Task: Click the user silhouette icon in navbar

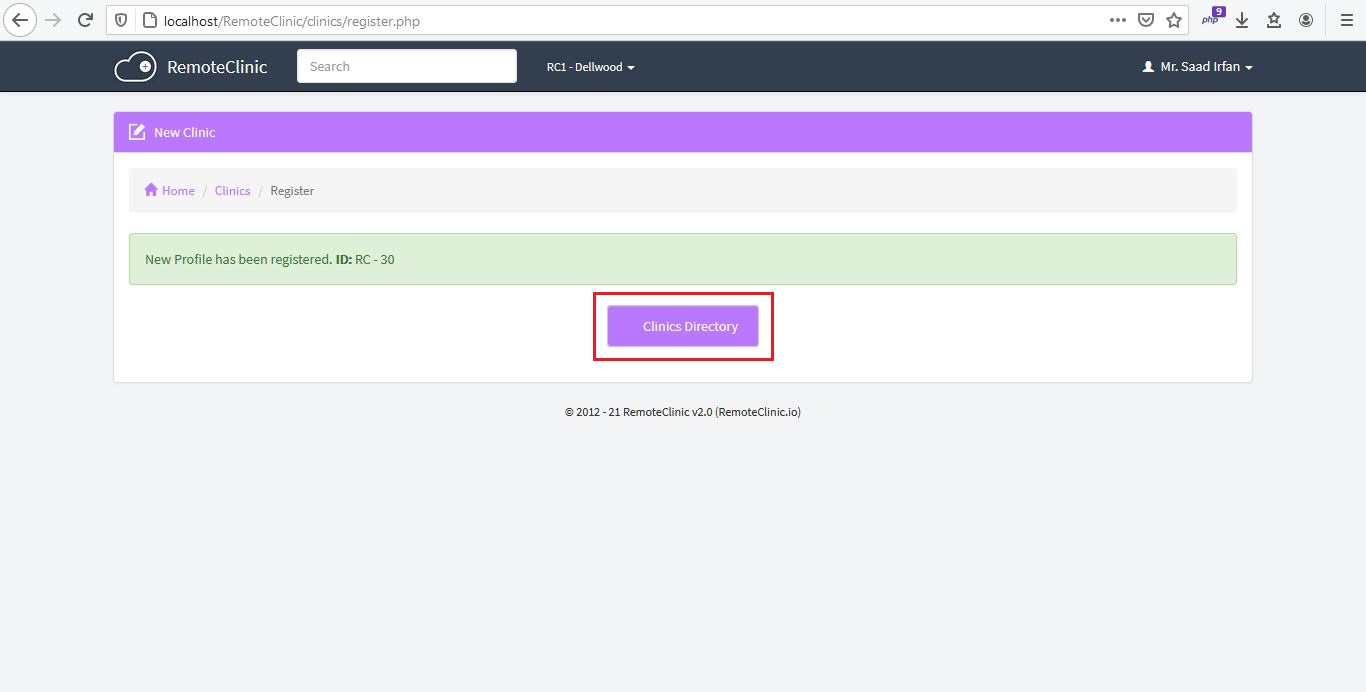Action: tap(1148, 67)
